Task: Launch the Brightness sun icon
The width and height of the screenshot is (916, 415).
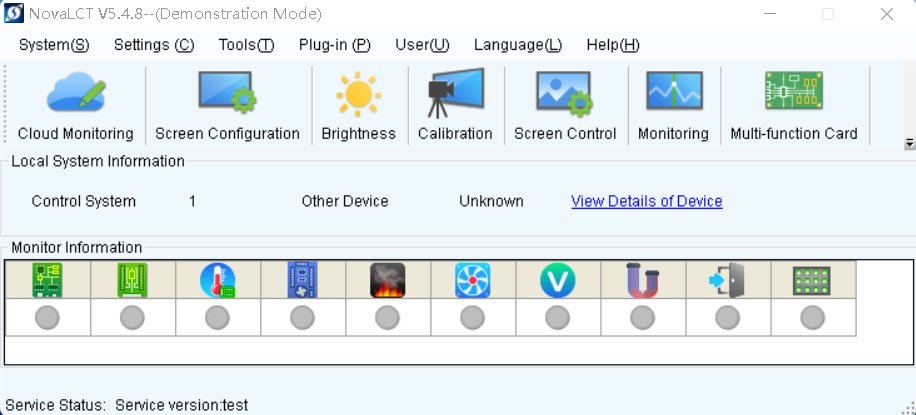Action: pyautogui.click(x=358, y=106)
